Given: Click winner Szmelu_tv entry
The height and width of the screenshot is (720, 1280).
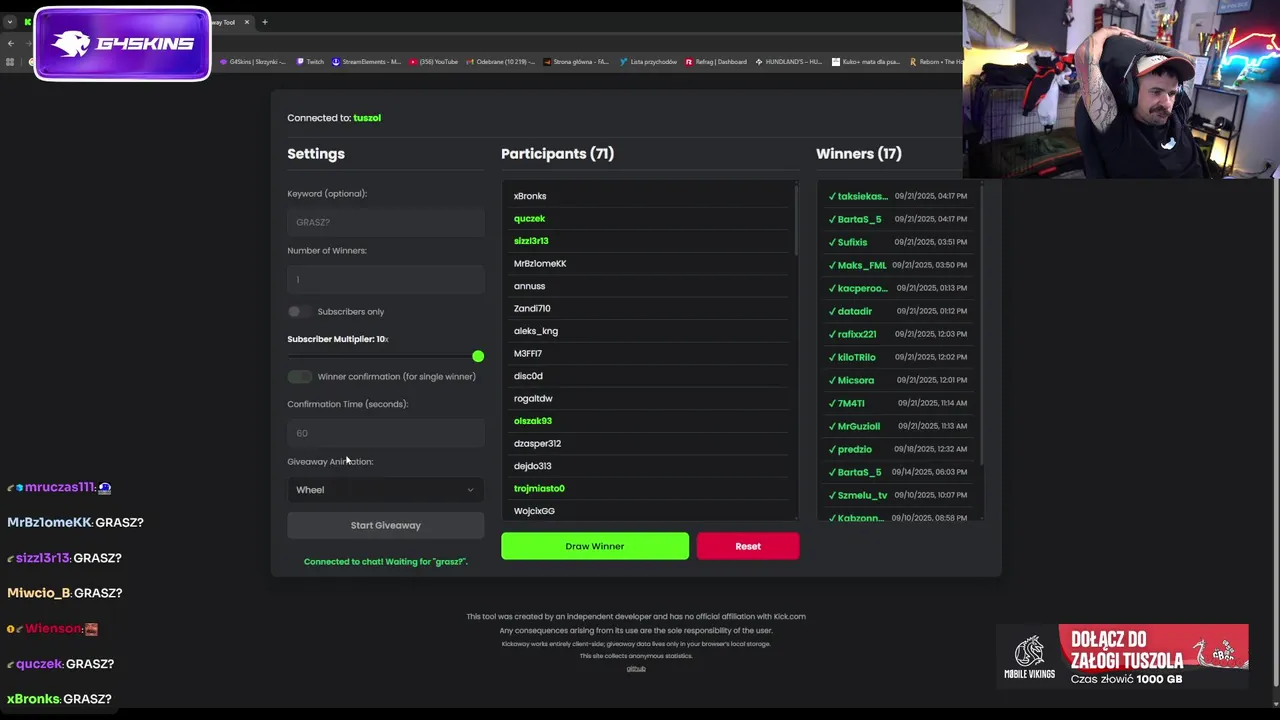Looking at the screenshot, I should click(x=897, y=495).
